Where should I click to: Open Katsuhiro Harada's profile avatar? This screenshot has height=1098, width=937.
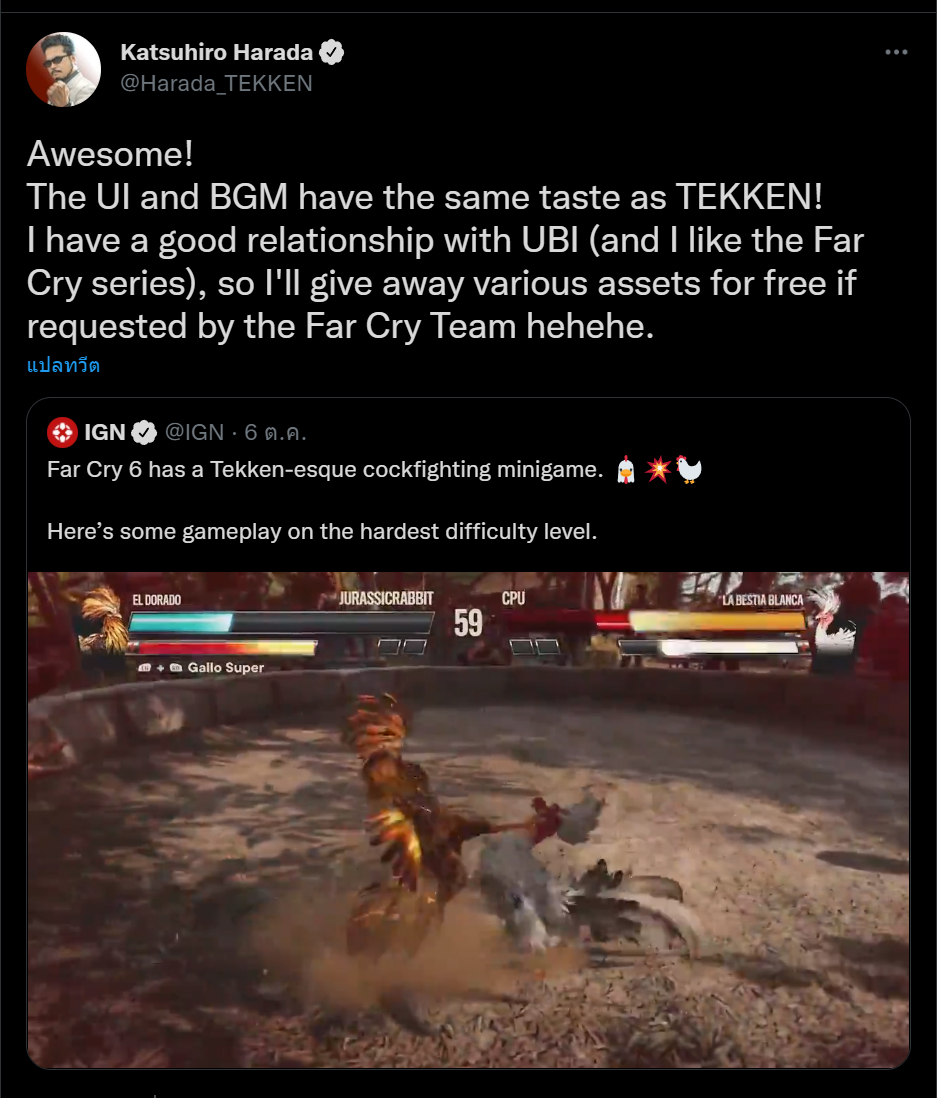[64, 69]
